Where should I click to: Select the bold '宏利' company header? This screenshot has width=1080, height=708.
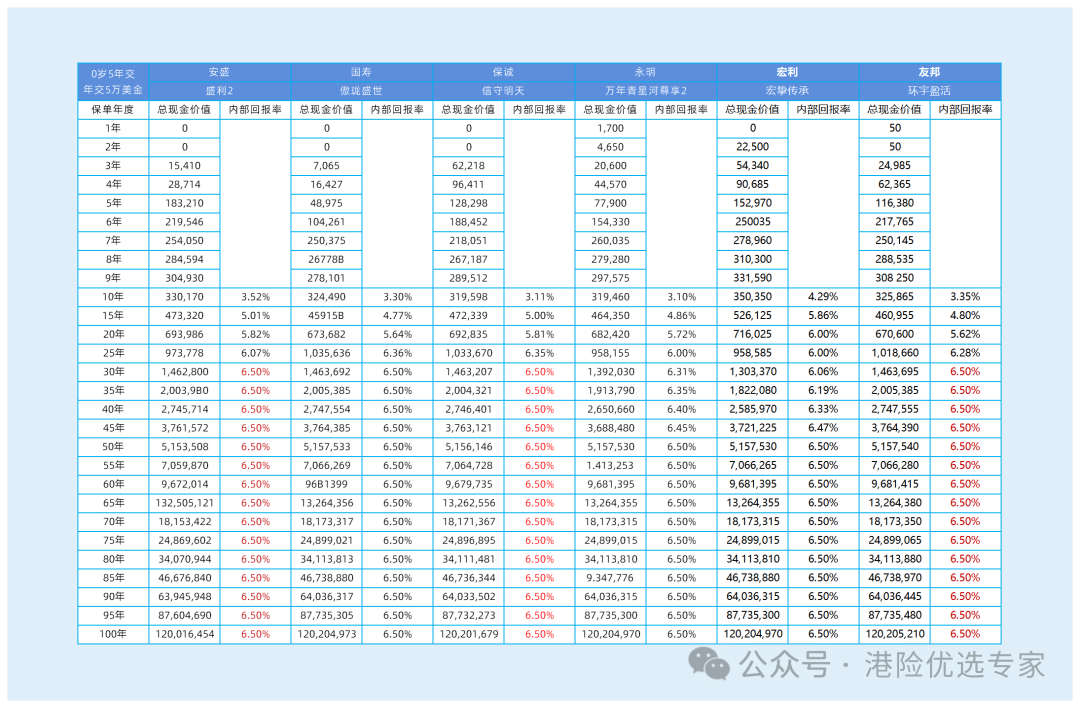tap(787, 72)
